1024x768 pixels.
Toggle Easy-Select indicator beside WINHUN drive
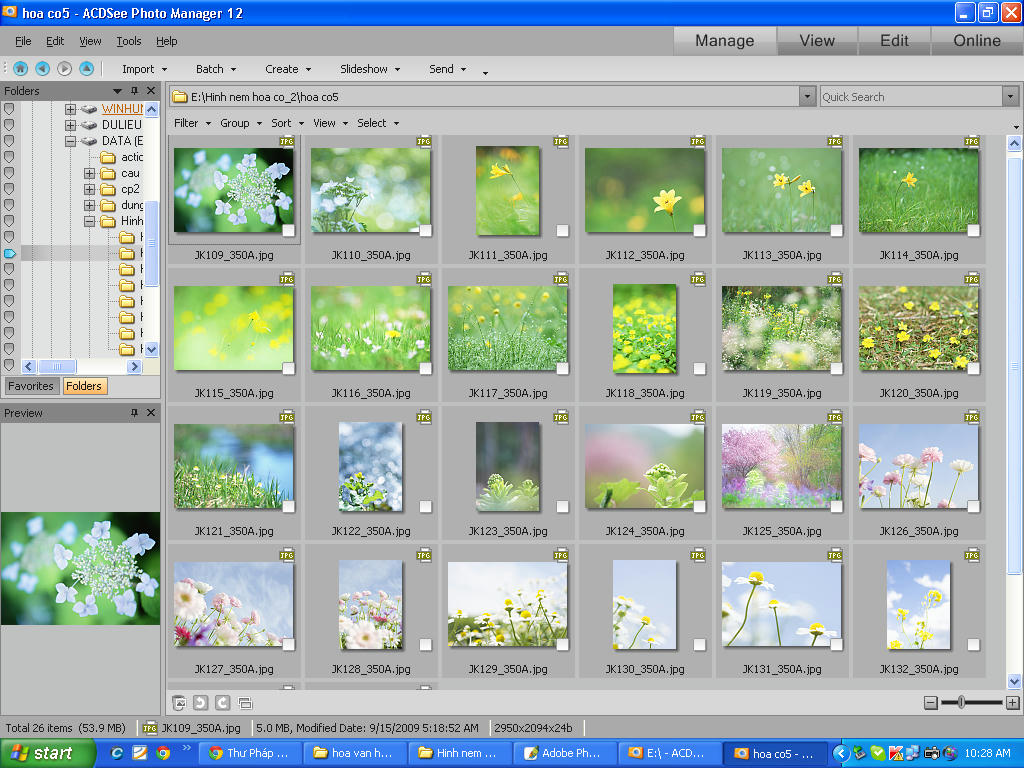point(9,108)
